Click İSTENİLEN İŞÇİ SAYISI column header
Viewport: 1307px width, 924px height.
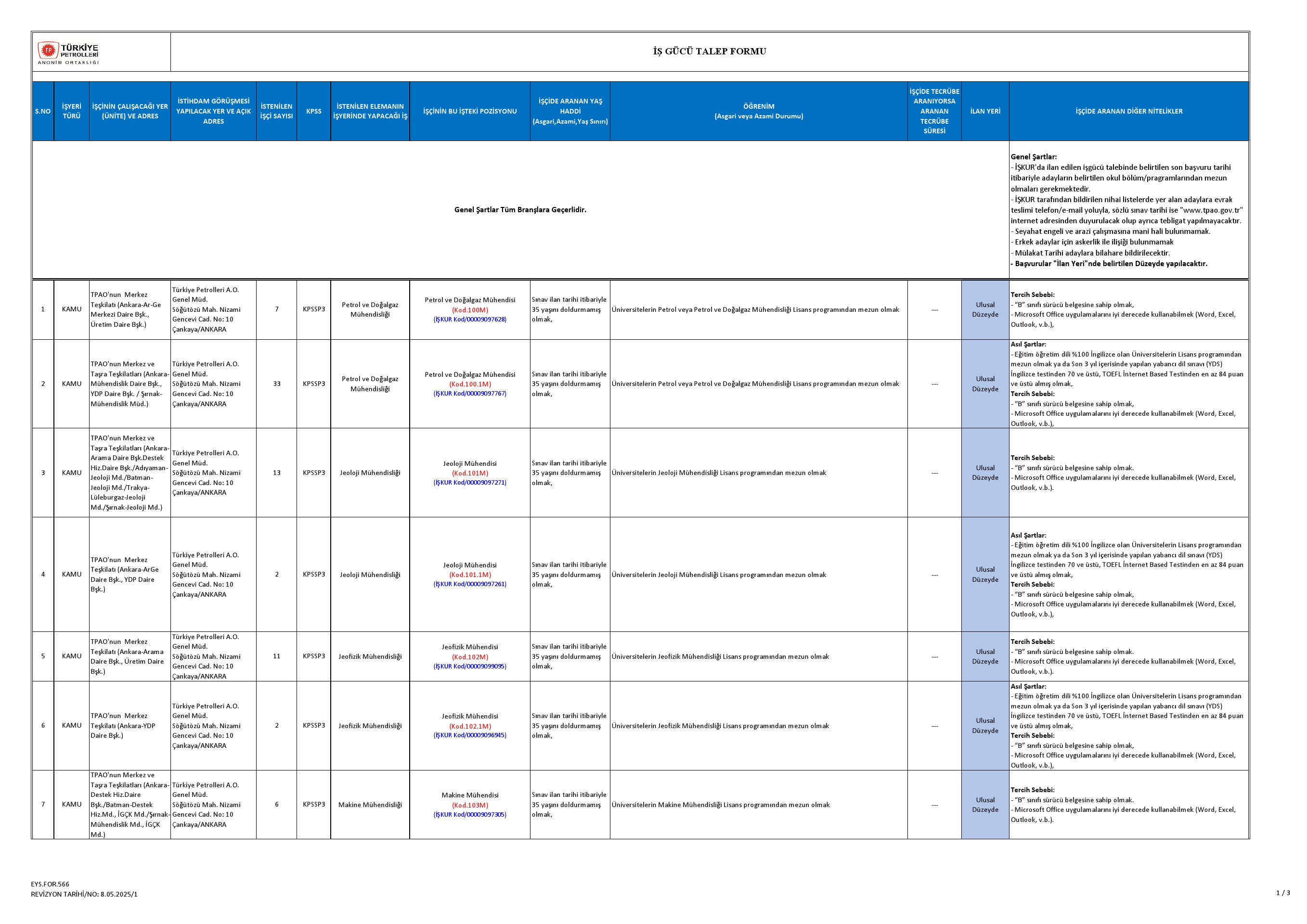click(277, 111)
